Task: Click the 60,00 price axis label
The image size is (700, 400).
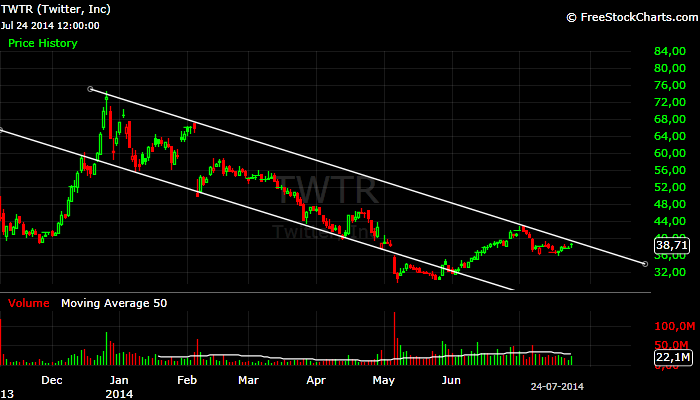Action: click(670, 153)
